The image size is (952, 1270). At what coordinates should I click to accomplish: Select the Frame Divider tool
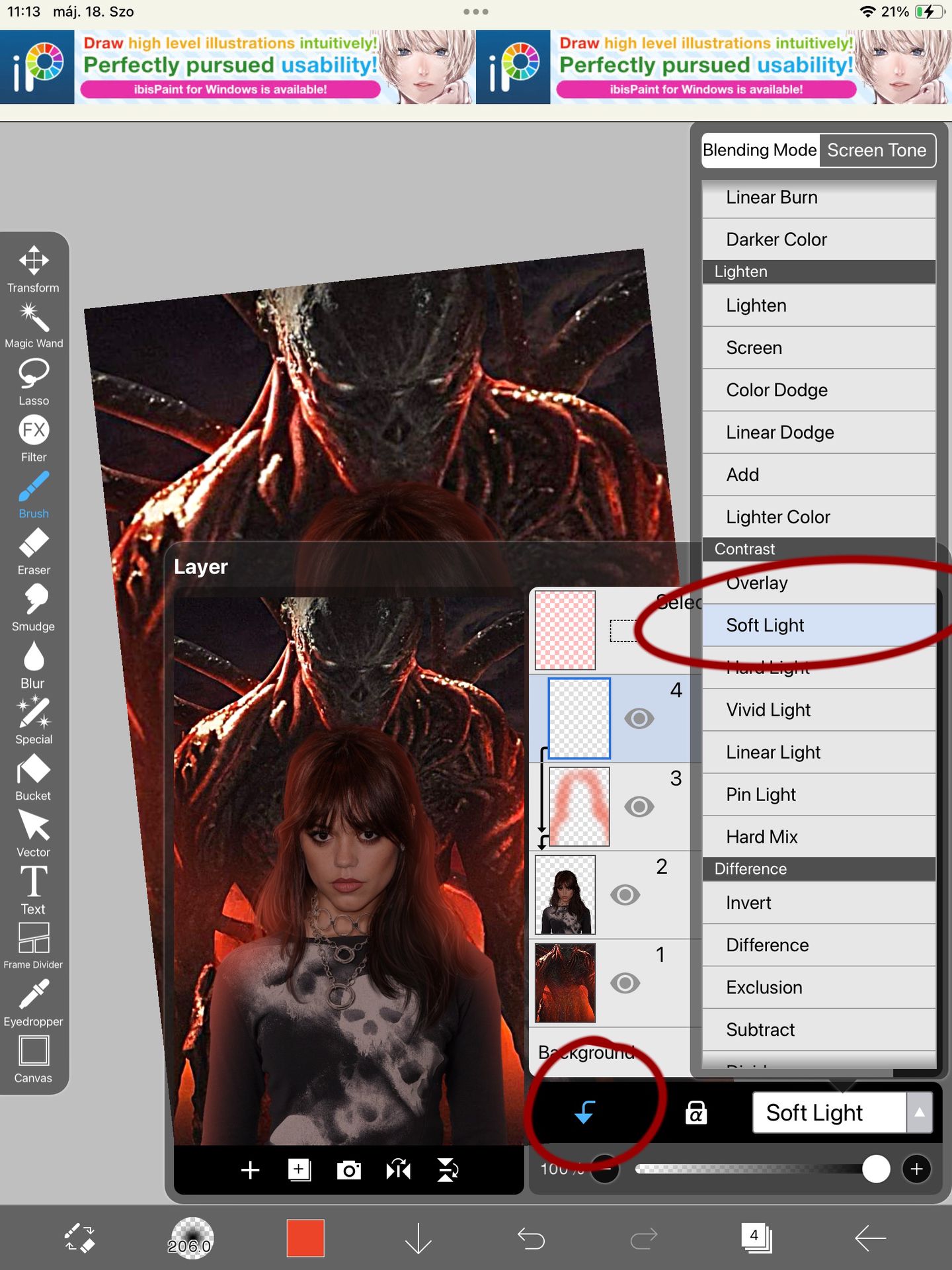click(x=34, y=946)
